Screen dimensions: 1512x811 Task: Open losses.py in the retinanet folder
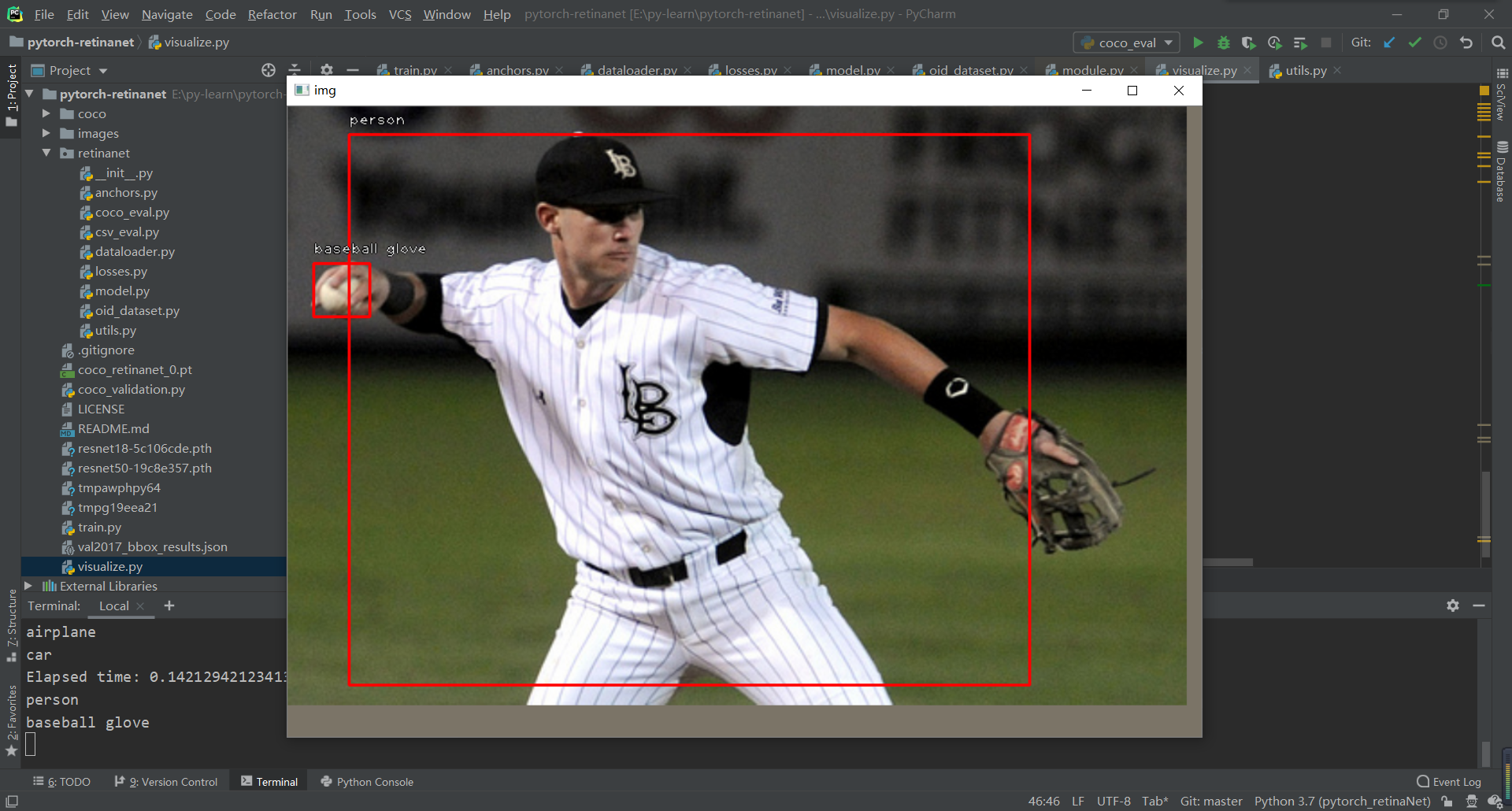pos(121,272)
